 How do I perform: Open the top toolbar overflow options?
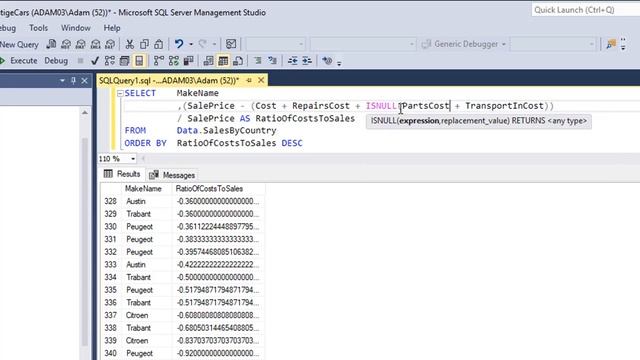tap(623, 44)
